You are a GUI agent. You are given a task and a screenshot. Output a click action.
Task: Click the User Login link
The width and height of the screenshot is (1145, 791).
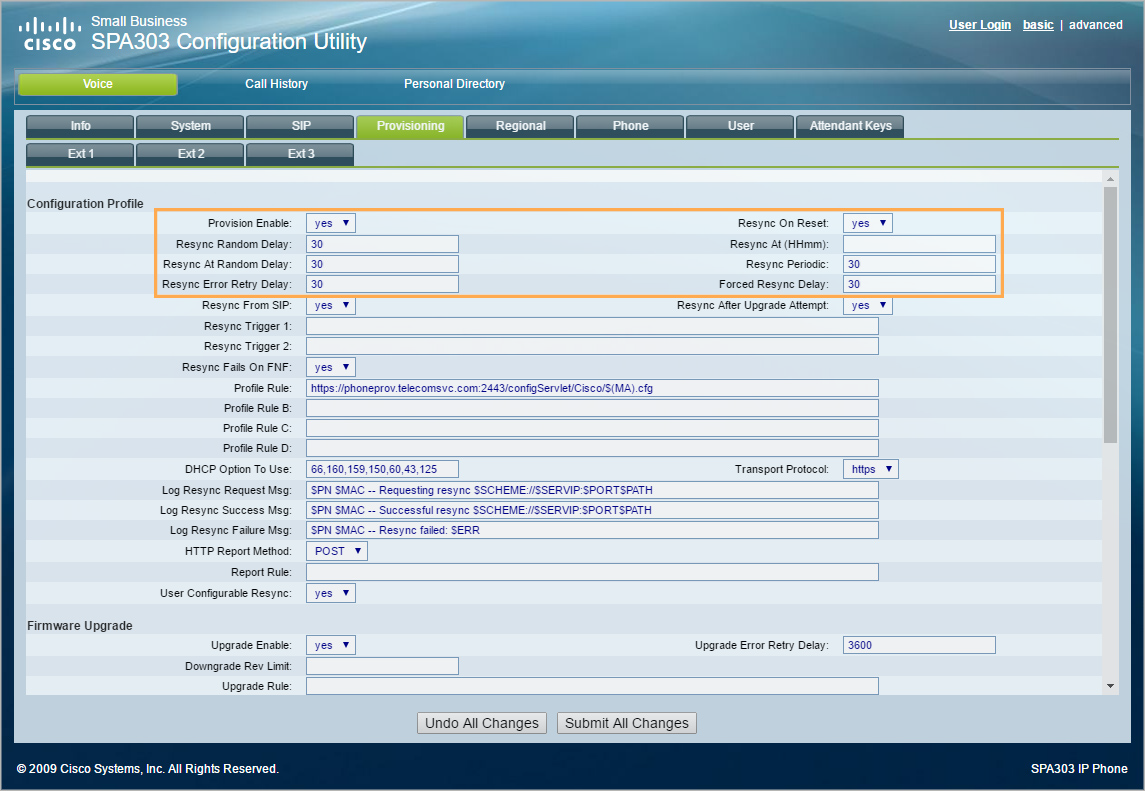[x=979, y=25]
